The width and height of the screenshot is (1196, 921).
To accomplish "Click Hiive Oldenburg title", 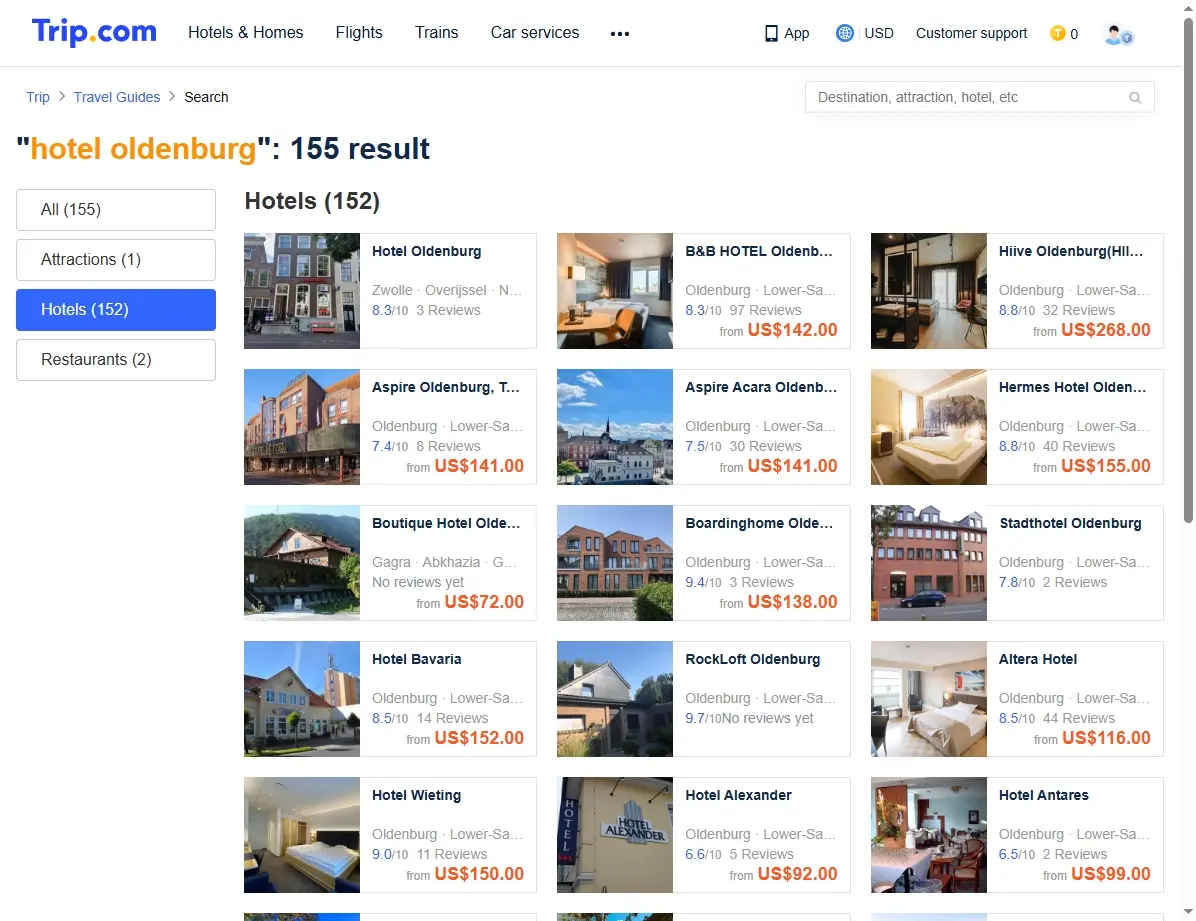I will [1071, 252].
